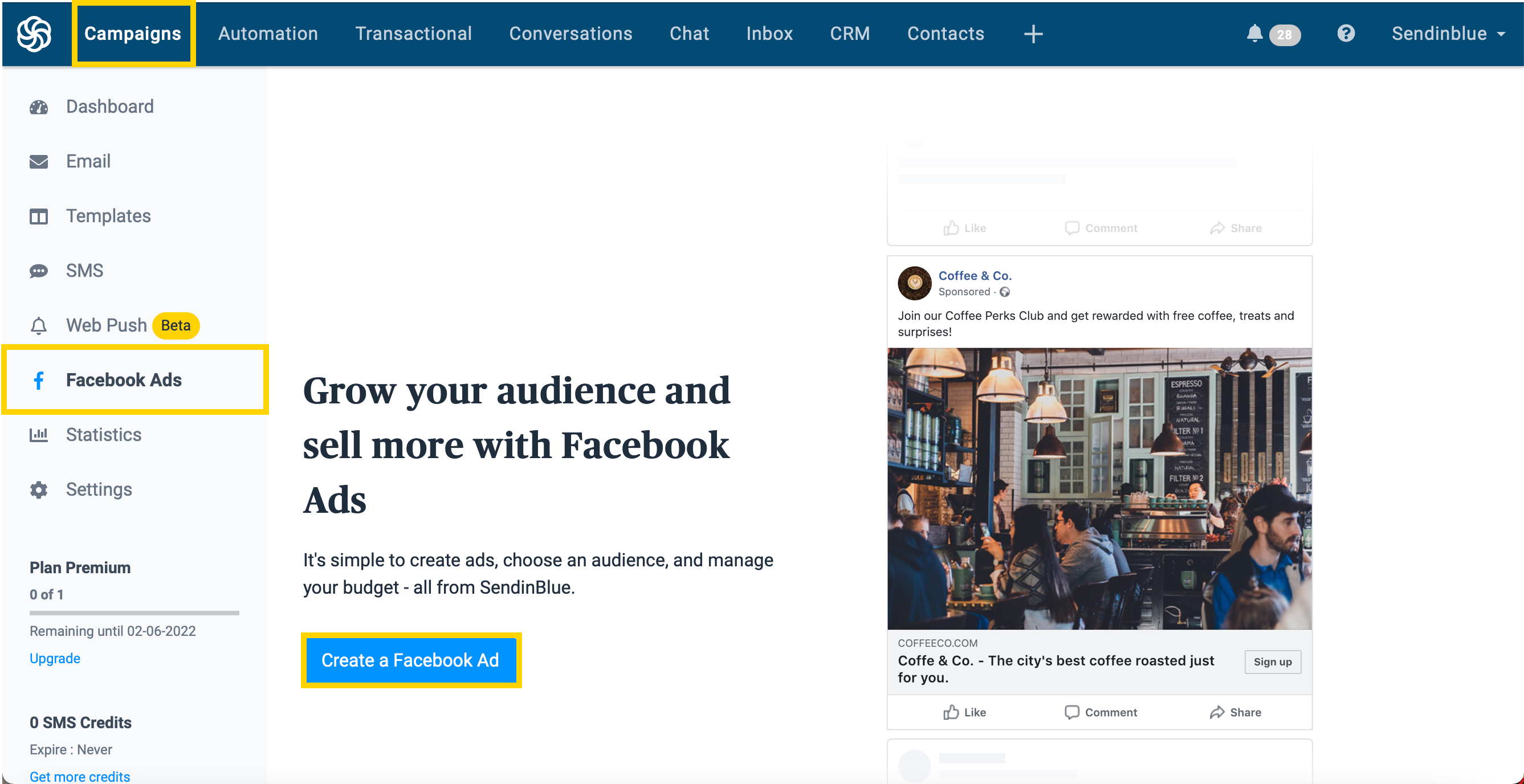The width and height of the screenshot is (1524, 784).
Task: Click the comment bubble icon on Coffee ad
Action: 1072,712
